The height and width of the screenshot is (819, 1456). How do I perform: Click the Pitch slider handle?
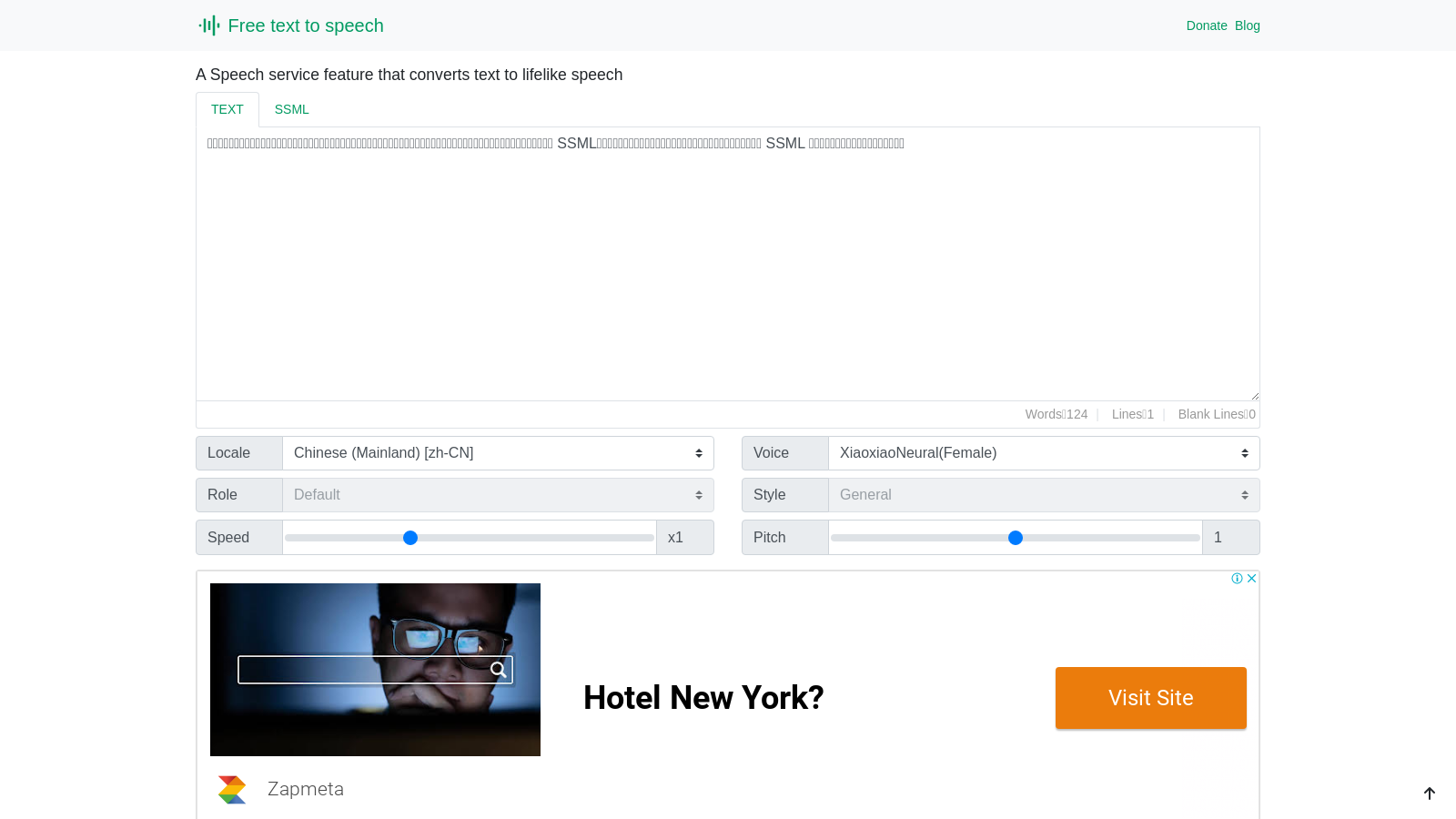pos(1016,538)
